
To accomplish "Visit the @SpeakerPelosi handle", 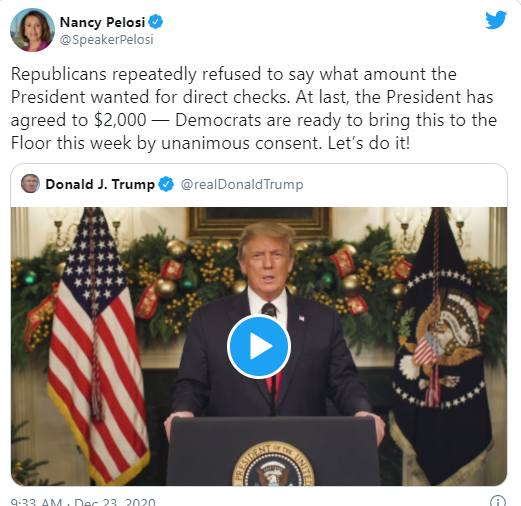I will pyautogui.click(x=107, y=40).
